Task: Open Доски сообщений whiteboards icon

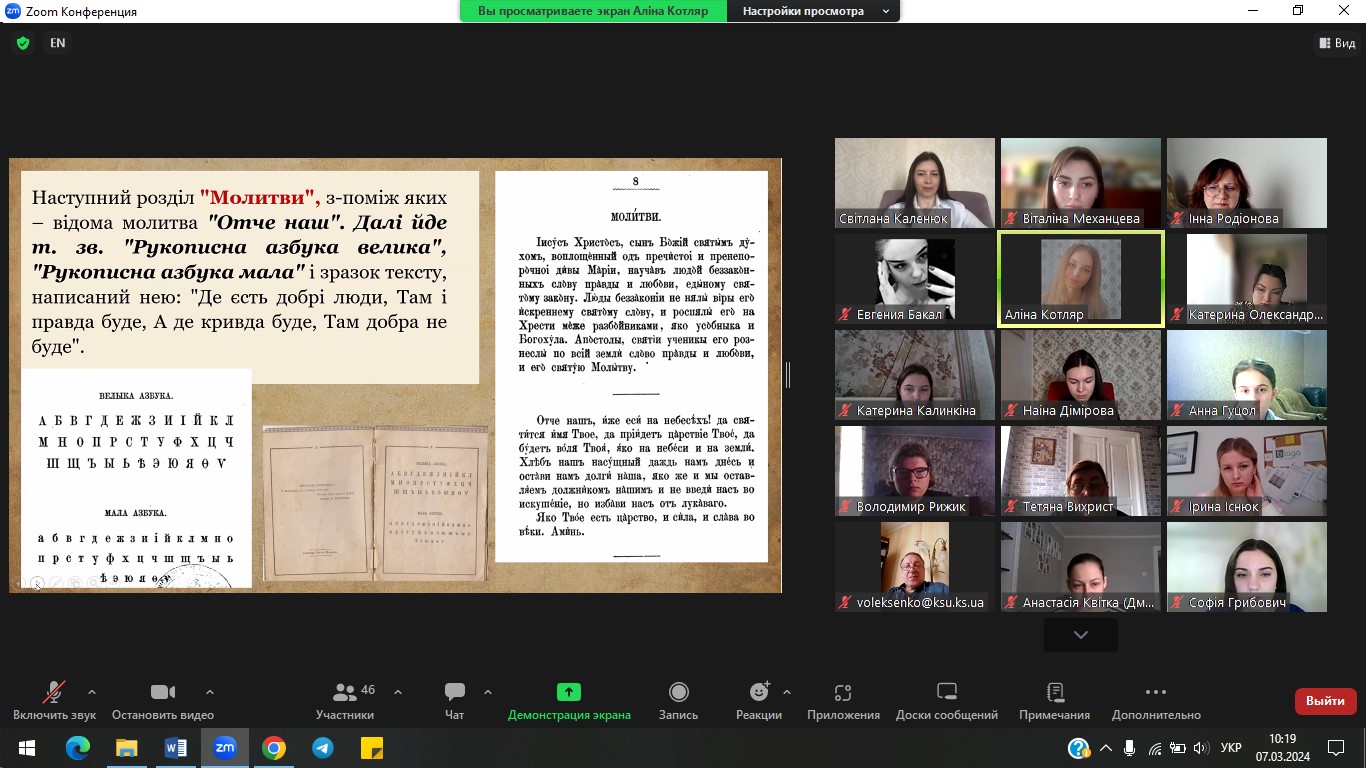Action: (946, 693)
